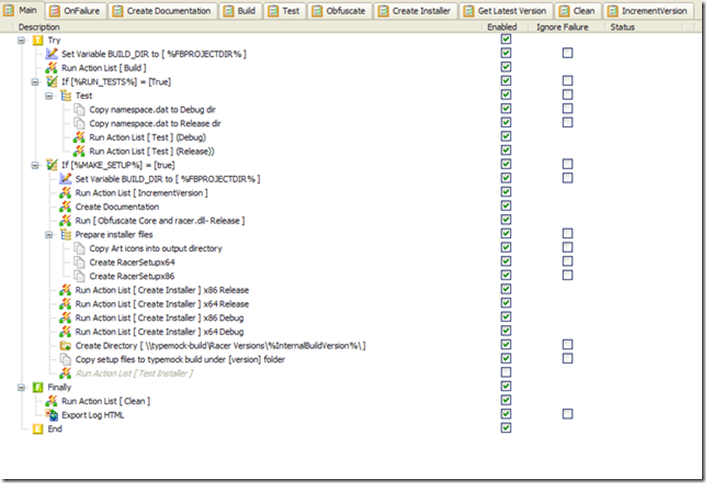Switch to the Clean tab
This screenshot has width=706, height=483.
coord(578,11)
